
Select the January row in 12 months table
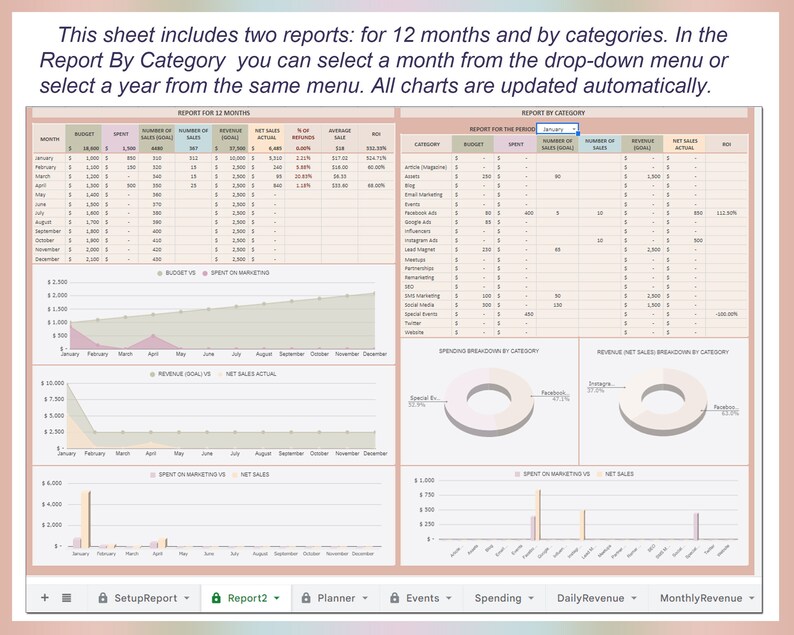pyautogui.click(x=213, y=158)
